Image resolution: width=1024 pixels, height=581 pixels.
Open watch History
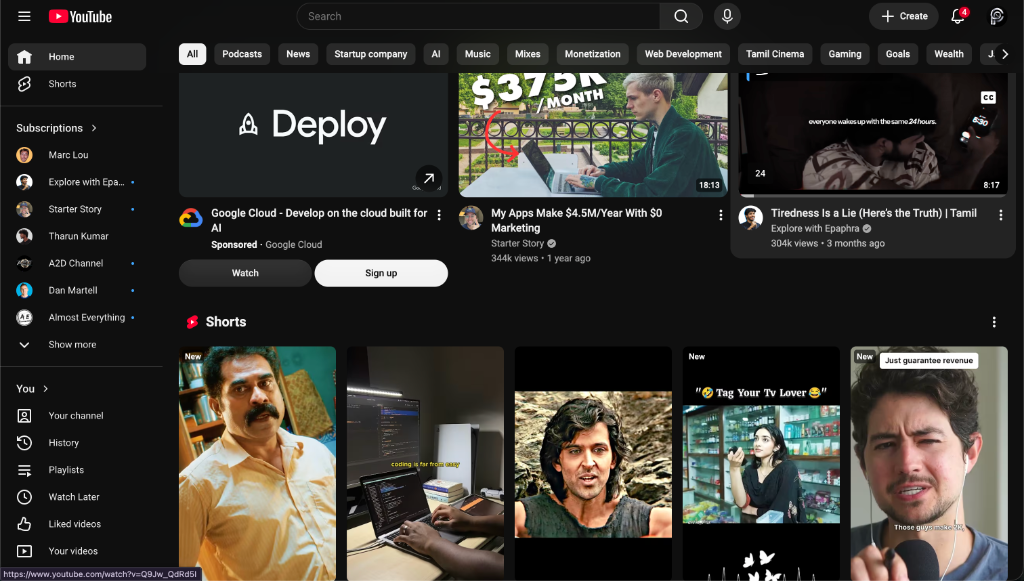(x=77, y=443)
